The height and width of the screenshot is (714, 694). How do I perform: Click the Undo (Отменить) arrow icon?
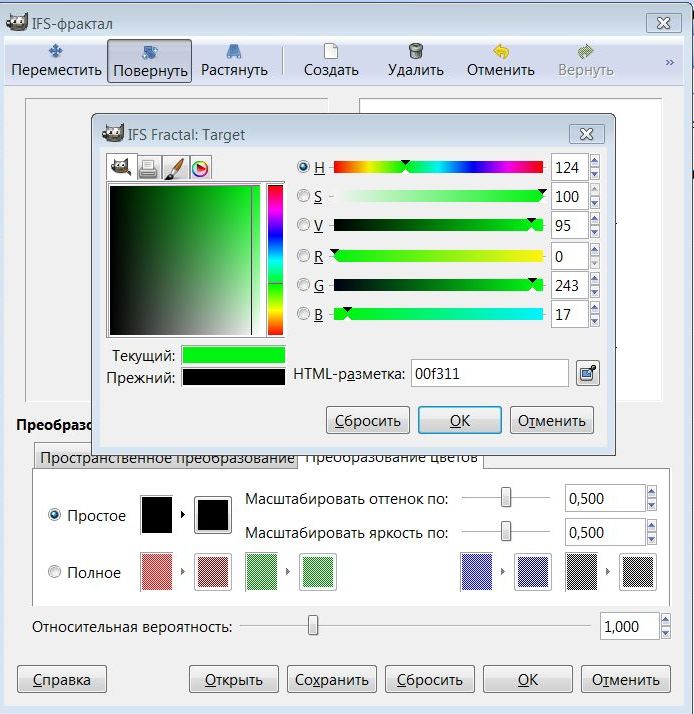coord(501,60)
